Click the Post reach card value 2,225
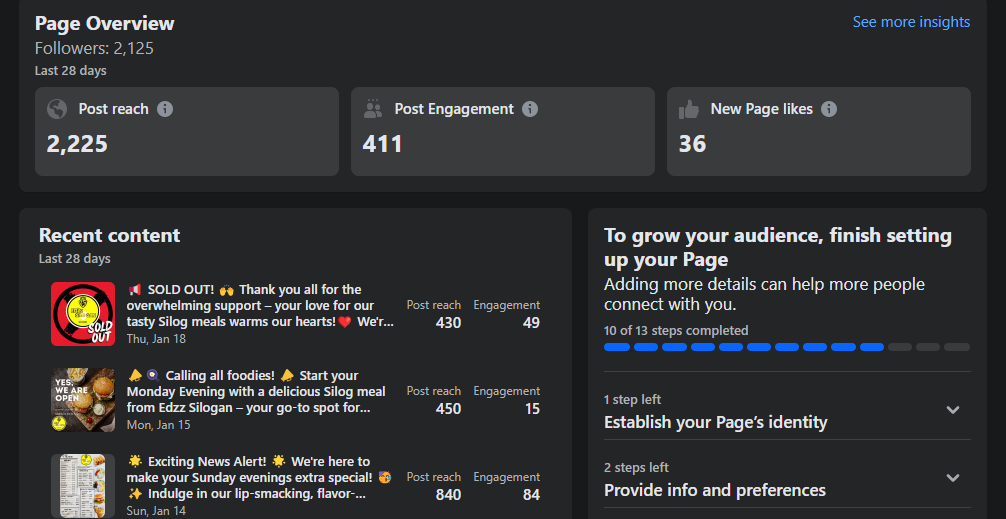Screen dimensions: 1006x519 [x=77, y=144]
